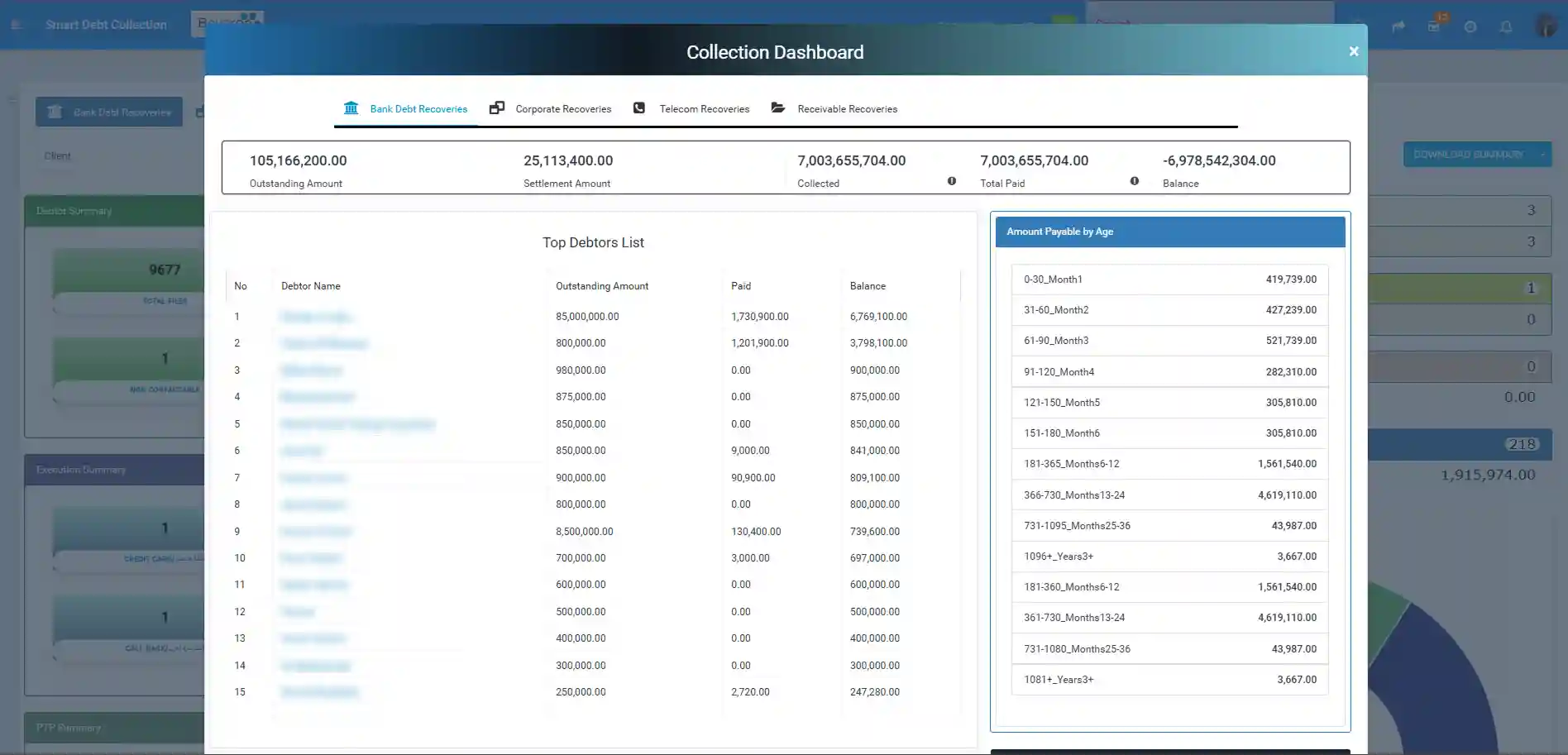
Task: Open debtor name link in row 15
Action: 319,692
